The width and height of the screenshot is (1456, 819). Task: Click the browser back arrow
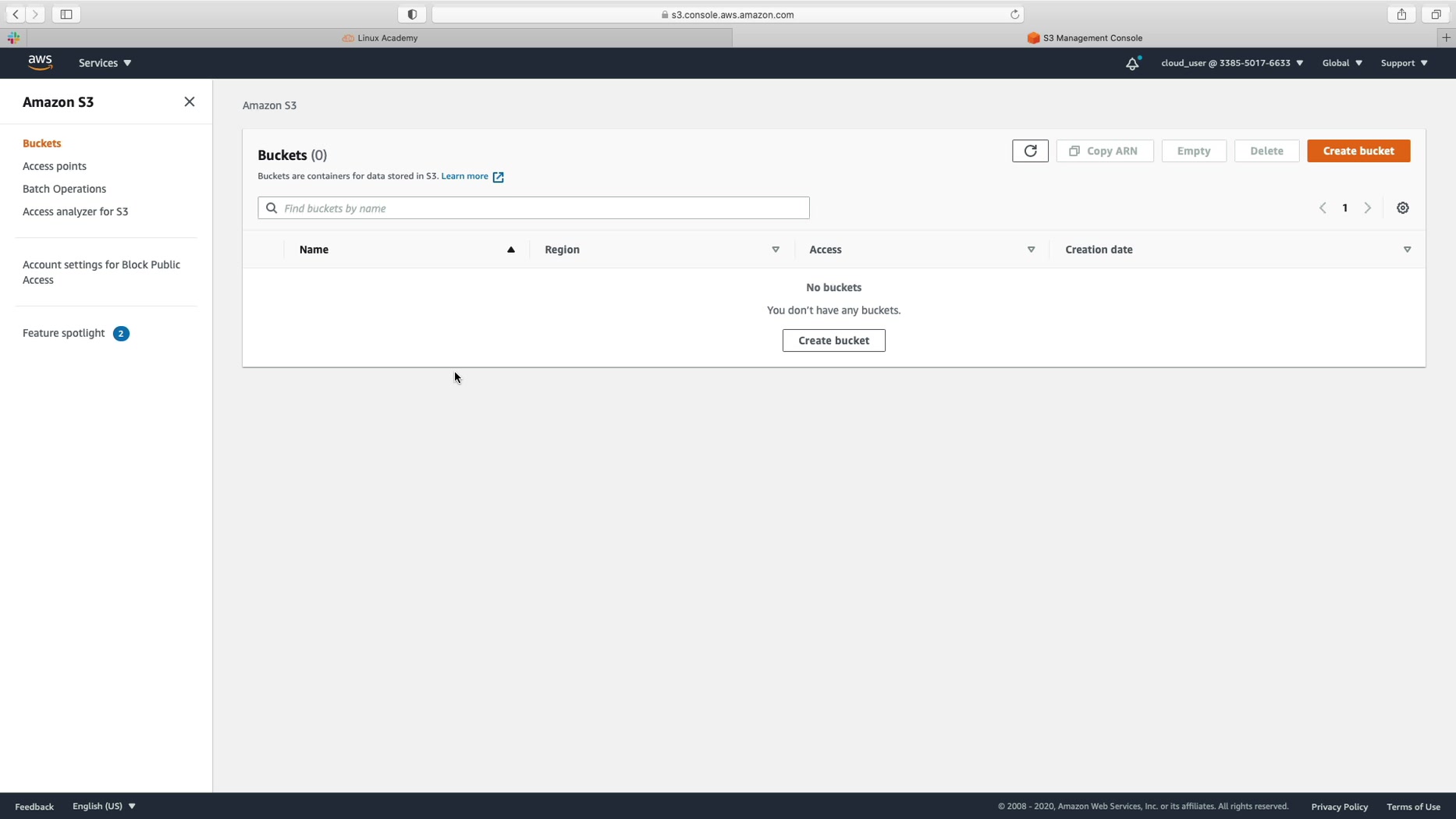(x=16, y=14)
